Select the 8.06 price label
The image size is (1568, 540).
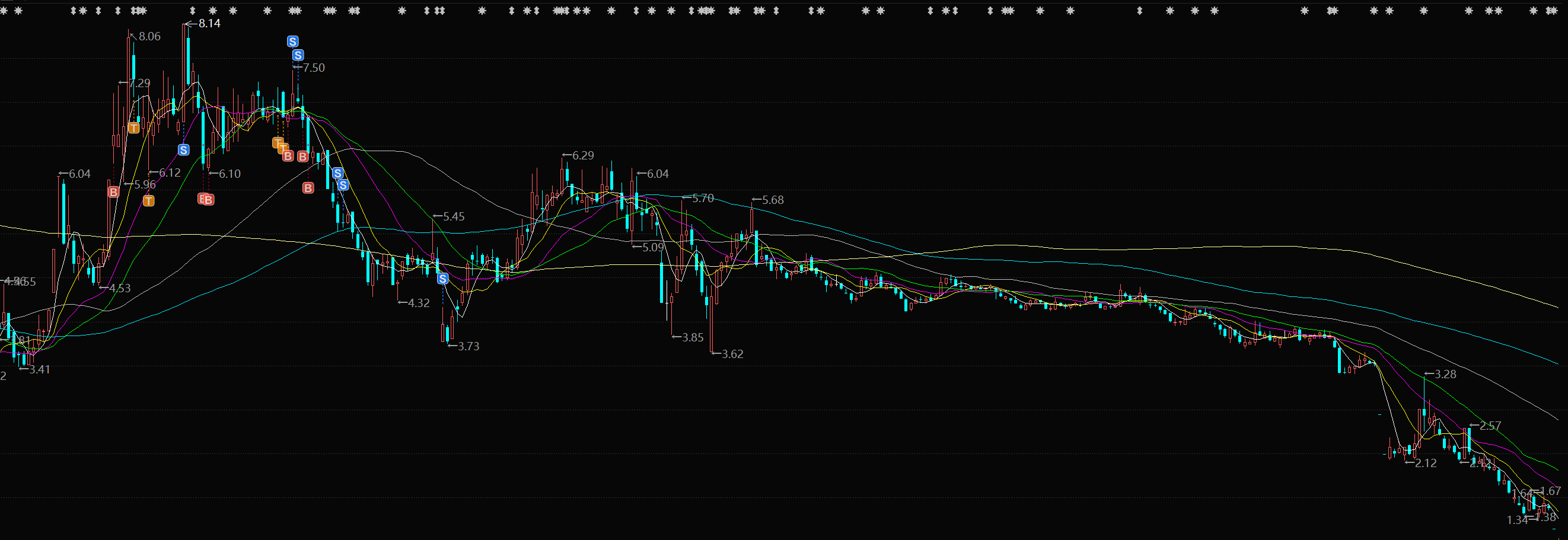click(149, 37)
